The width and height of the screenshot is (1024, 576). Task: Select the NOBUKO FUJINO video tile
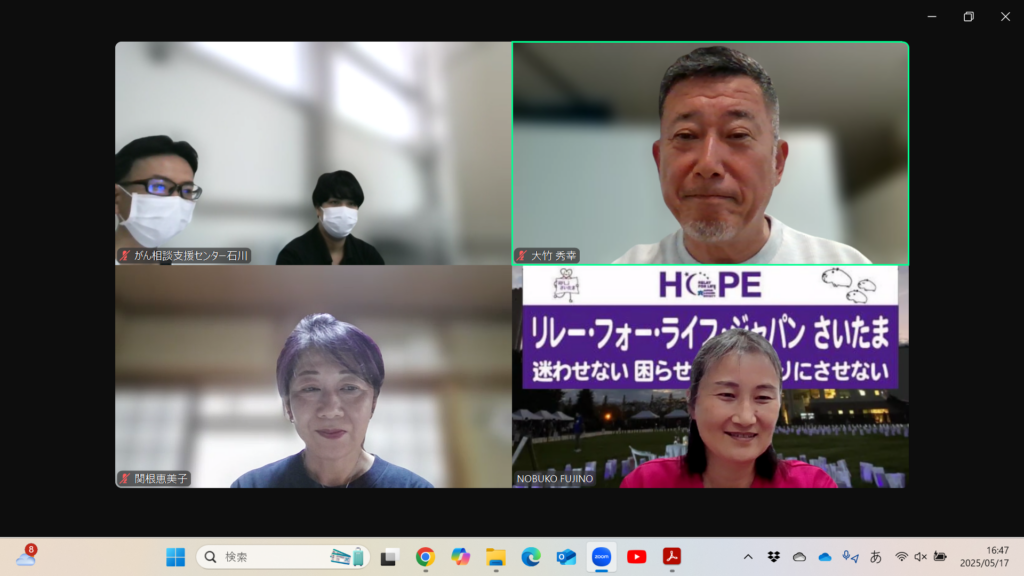710,377
